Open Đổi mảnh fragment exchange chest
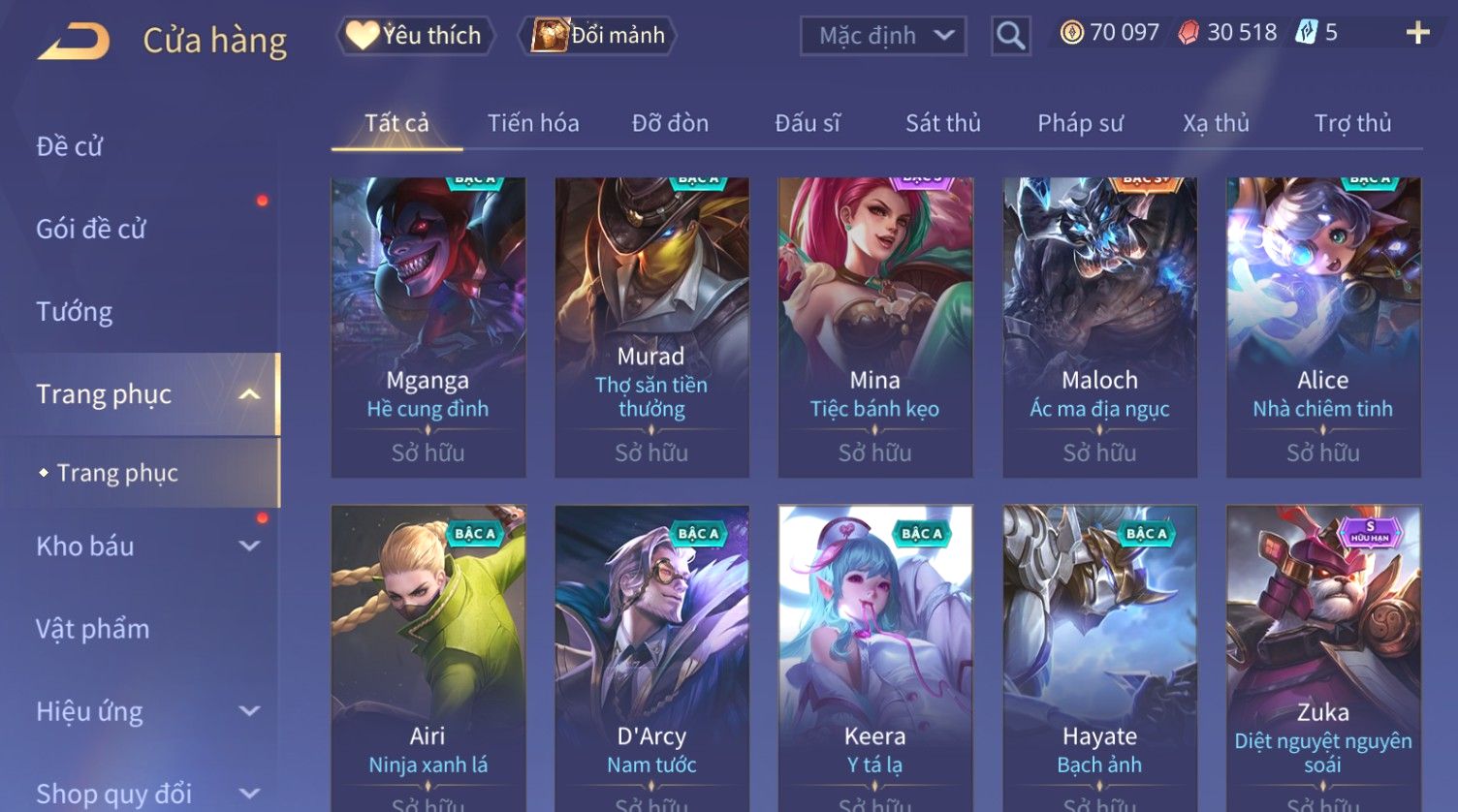 (597, 36)
